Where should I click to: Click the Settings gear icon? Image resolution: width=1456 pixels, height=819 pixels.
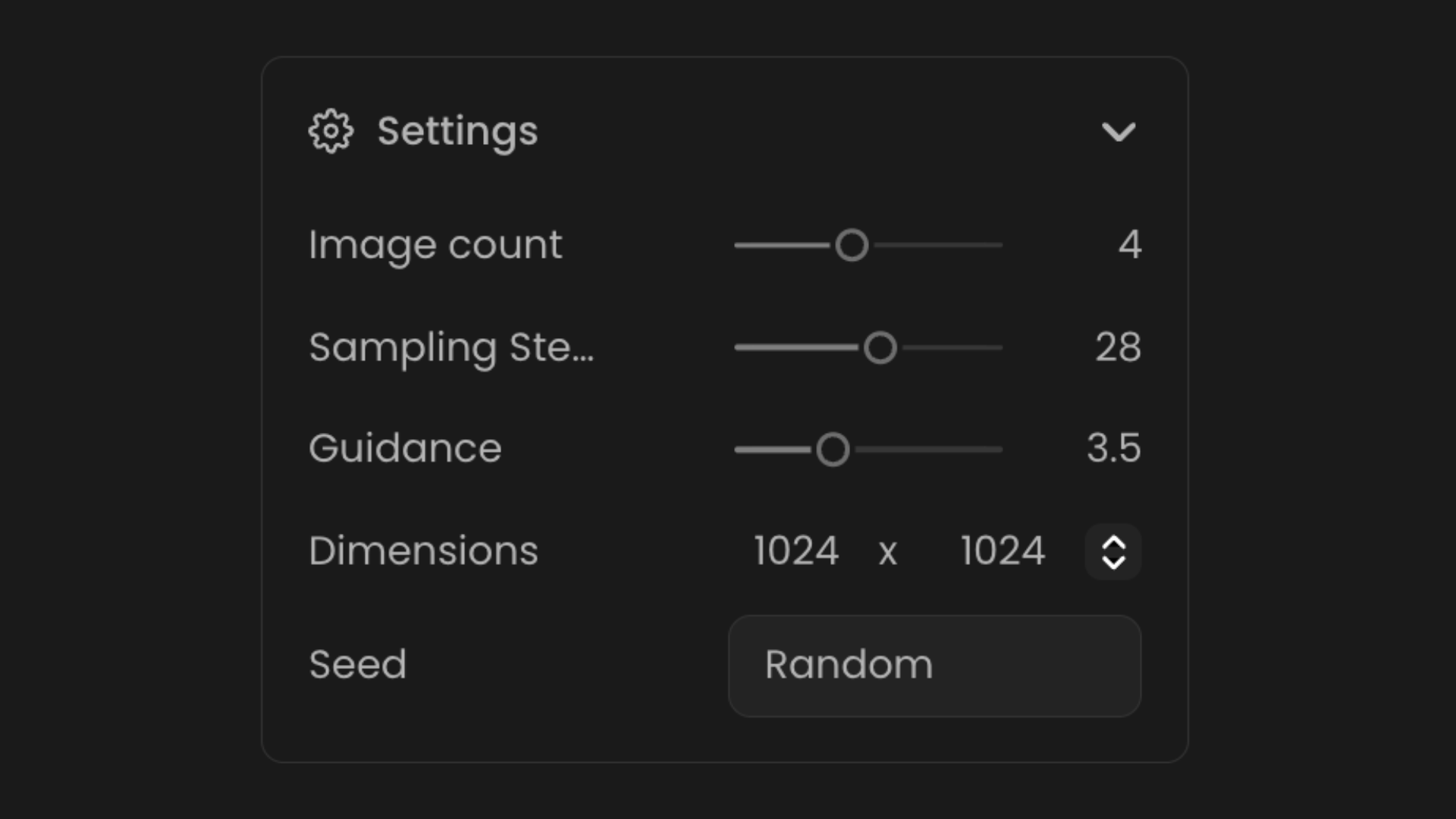click(331, 131)
